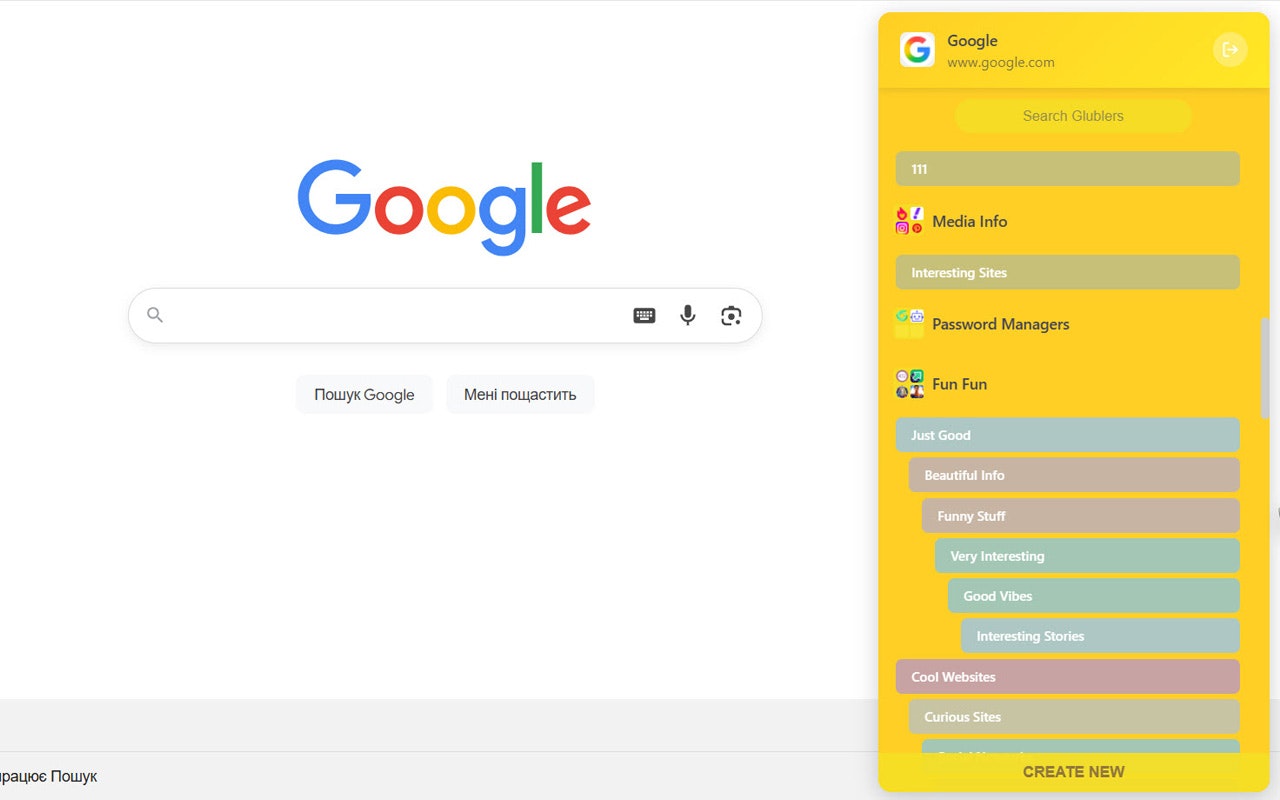Expand the Fun Fun glubler group
The image size is (1280, 800).
point(959,384)
